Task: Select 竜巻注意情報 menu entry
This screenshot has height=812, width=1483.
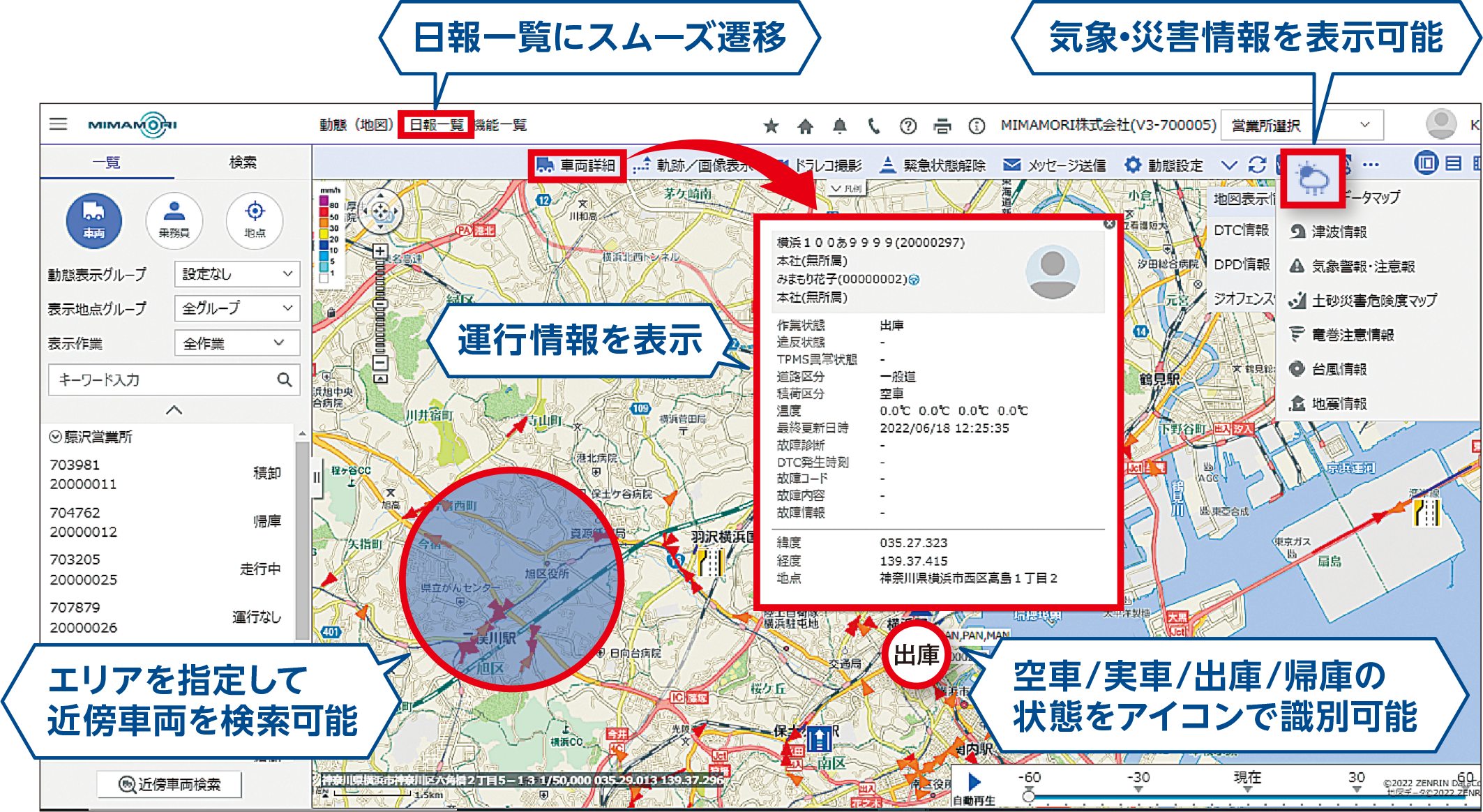Action: tap(1341, 335)
